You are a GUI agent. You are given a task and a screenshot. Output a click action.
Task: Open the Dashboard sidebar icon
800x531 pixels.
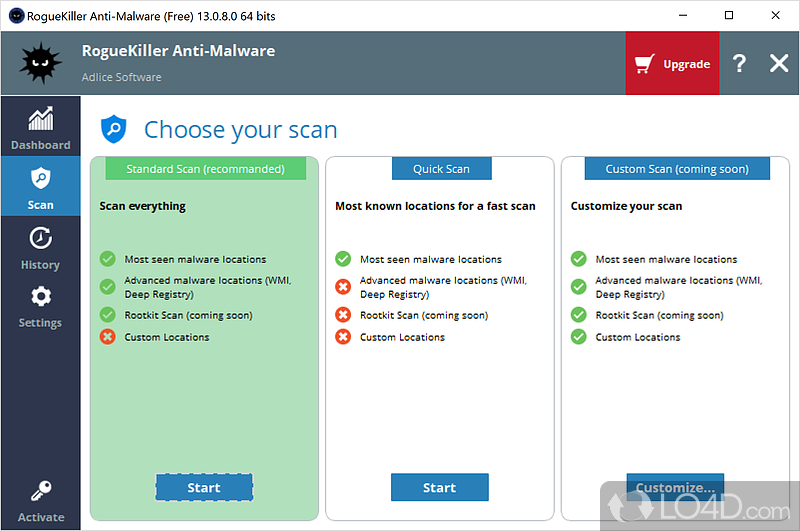(x=40, y=120)
